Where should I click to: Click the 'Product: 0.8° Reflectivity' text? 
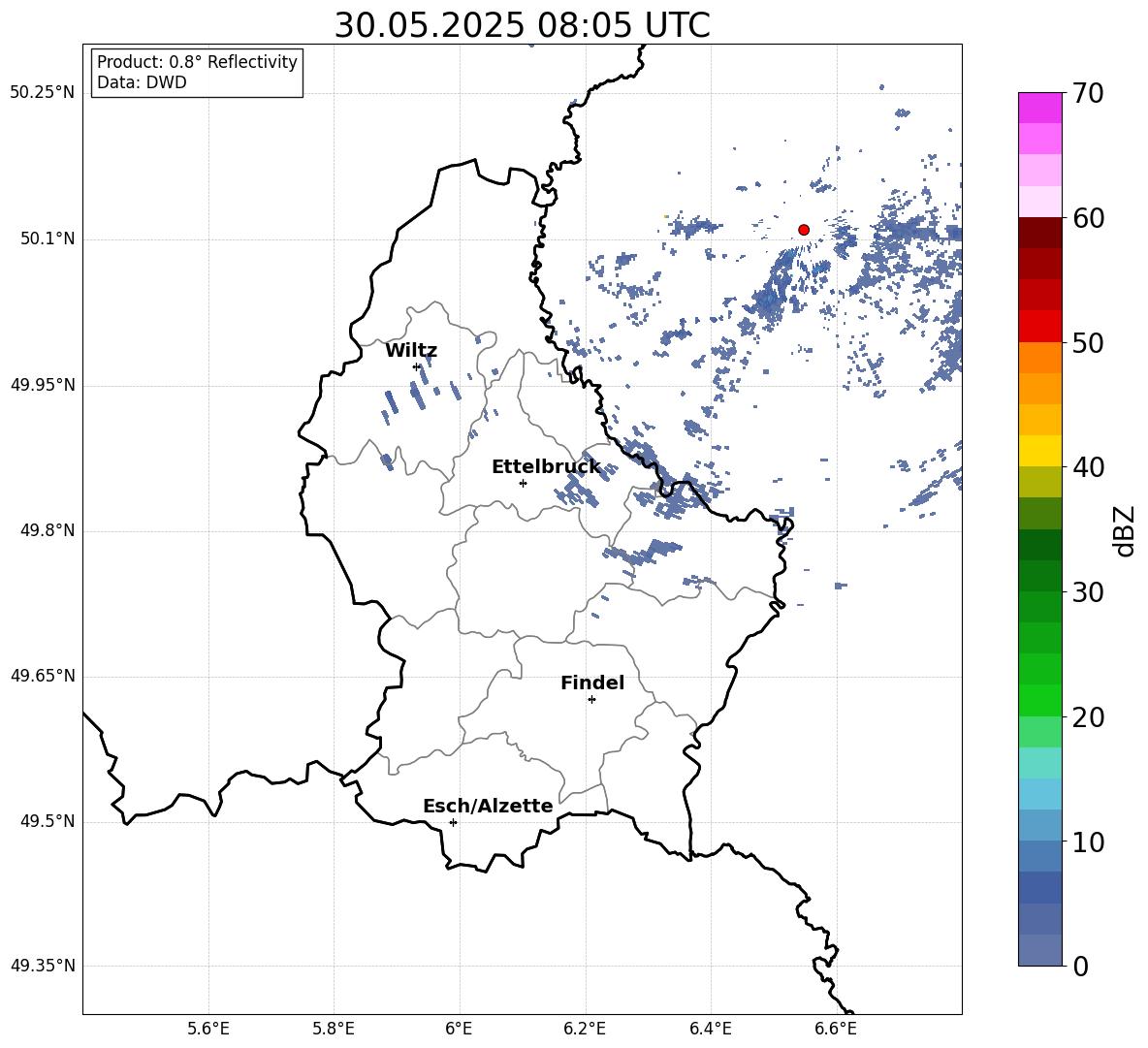(197, 62)
